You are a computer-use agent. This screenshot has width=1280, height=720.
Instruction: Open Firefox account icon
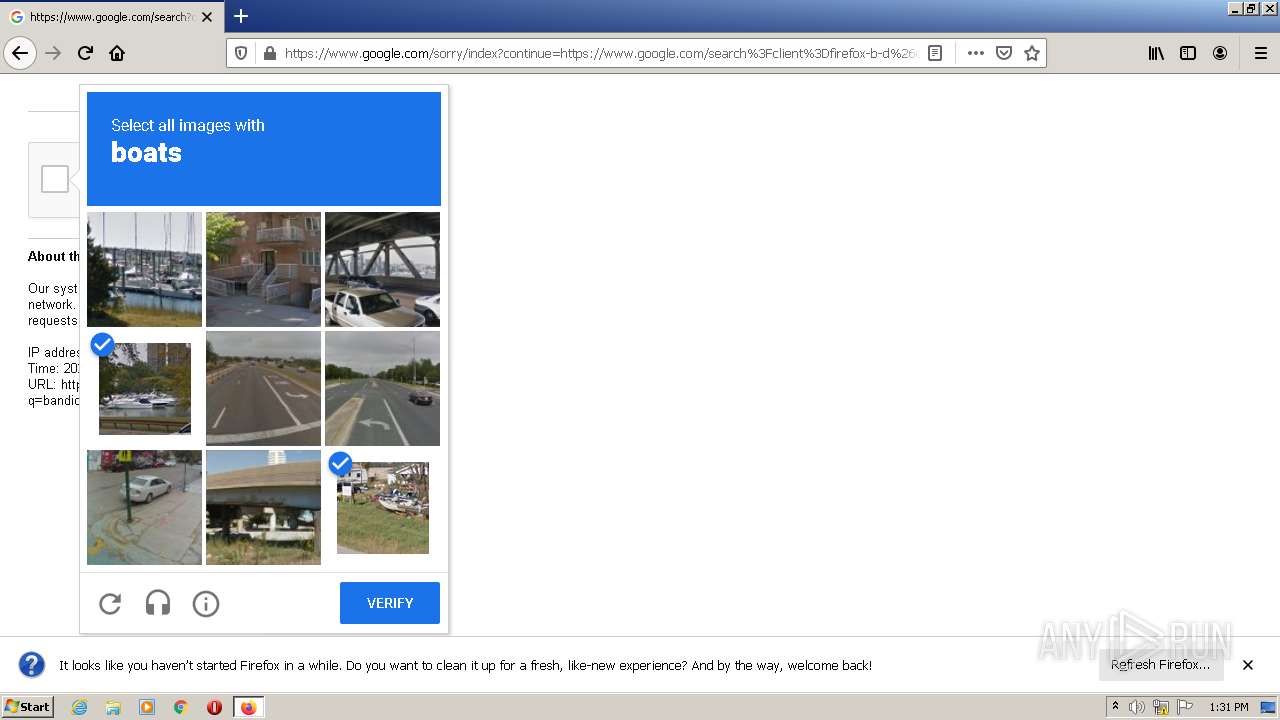pos(1220,53)
